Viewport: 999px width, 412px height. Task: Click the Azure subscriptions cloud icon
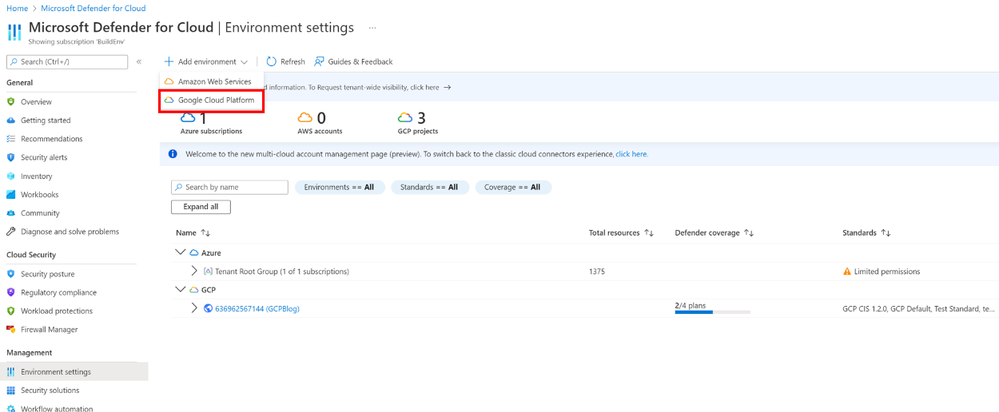click(189, 118)
